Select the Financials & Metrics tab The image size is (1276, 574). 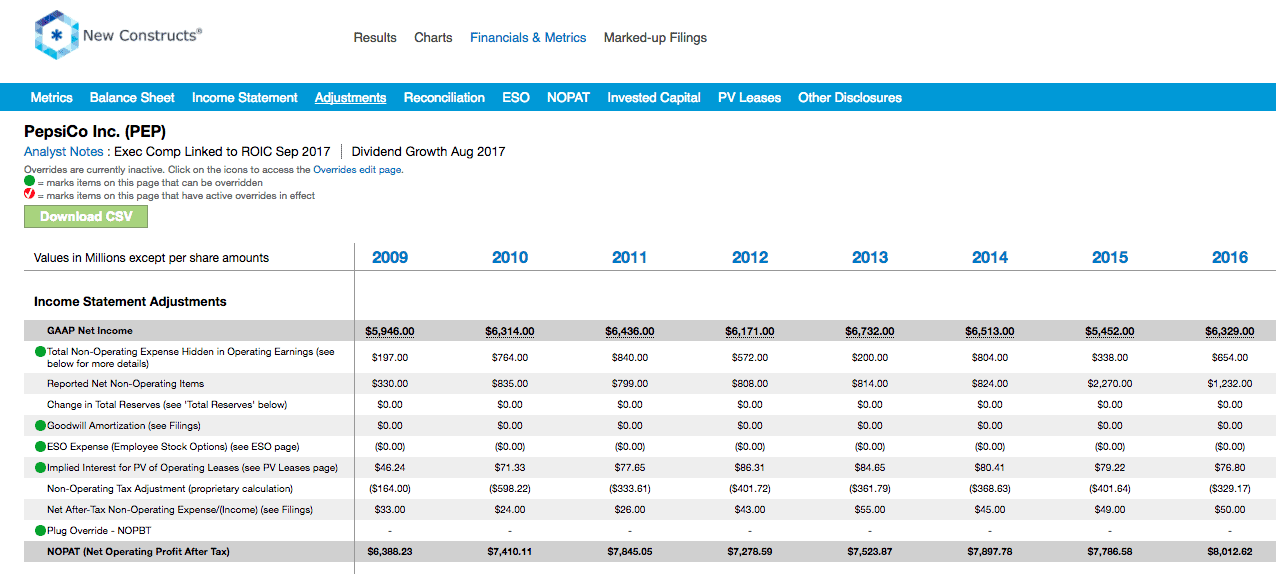(x=528, y=37)
